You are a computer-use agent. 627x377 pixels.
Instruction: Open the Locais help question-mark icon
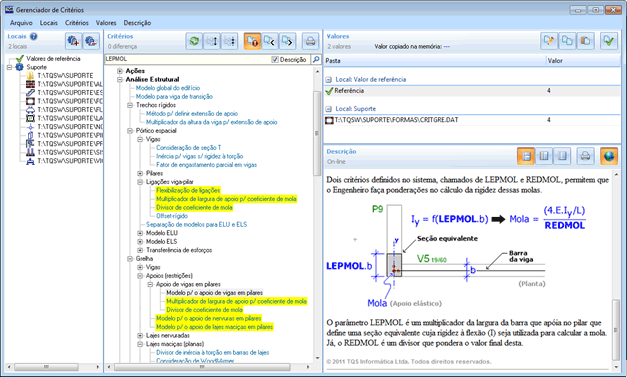point(34,36)
